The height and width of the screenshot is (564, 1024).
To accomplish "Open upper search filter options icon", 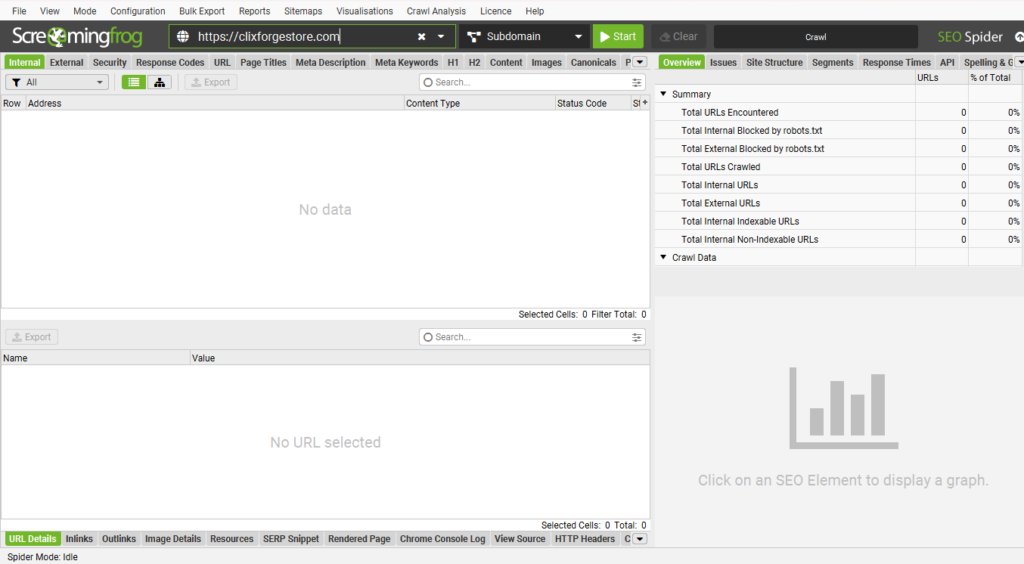I will click(x=637, y=82).
